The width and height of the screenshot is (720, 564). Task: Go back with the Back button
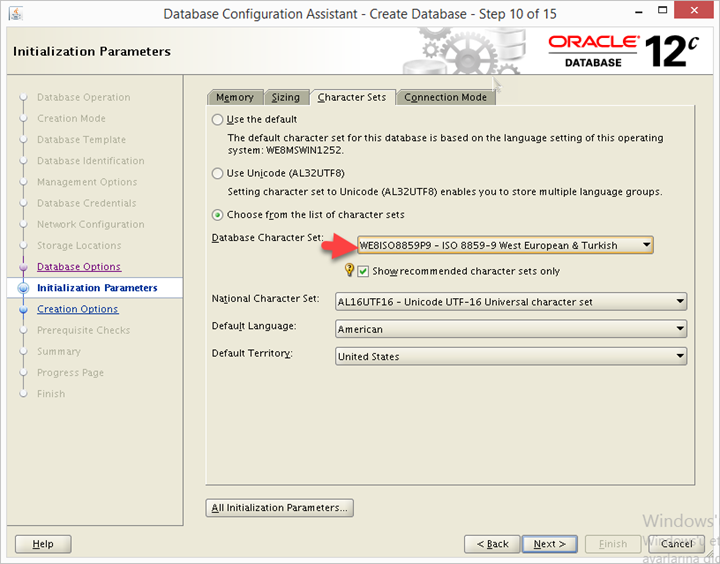(x=492, y=544)
